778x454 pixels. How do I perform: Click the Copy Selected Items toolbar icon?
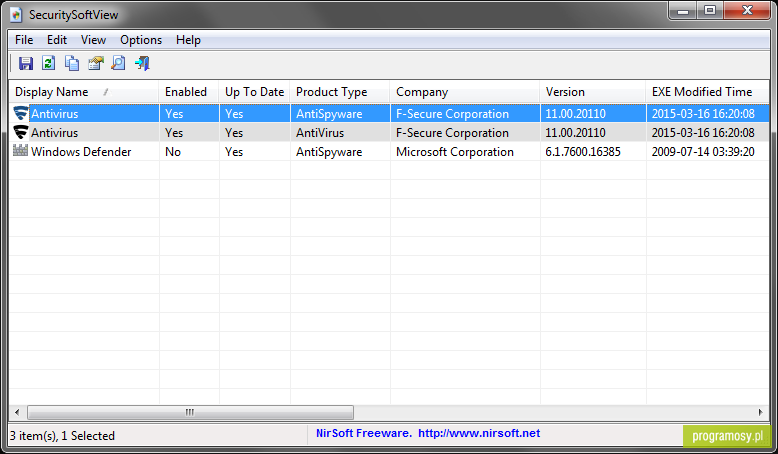click(x=72, y=63)
